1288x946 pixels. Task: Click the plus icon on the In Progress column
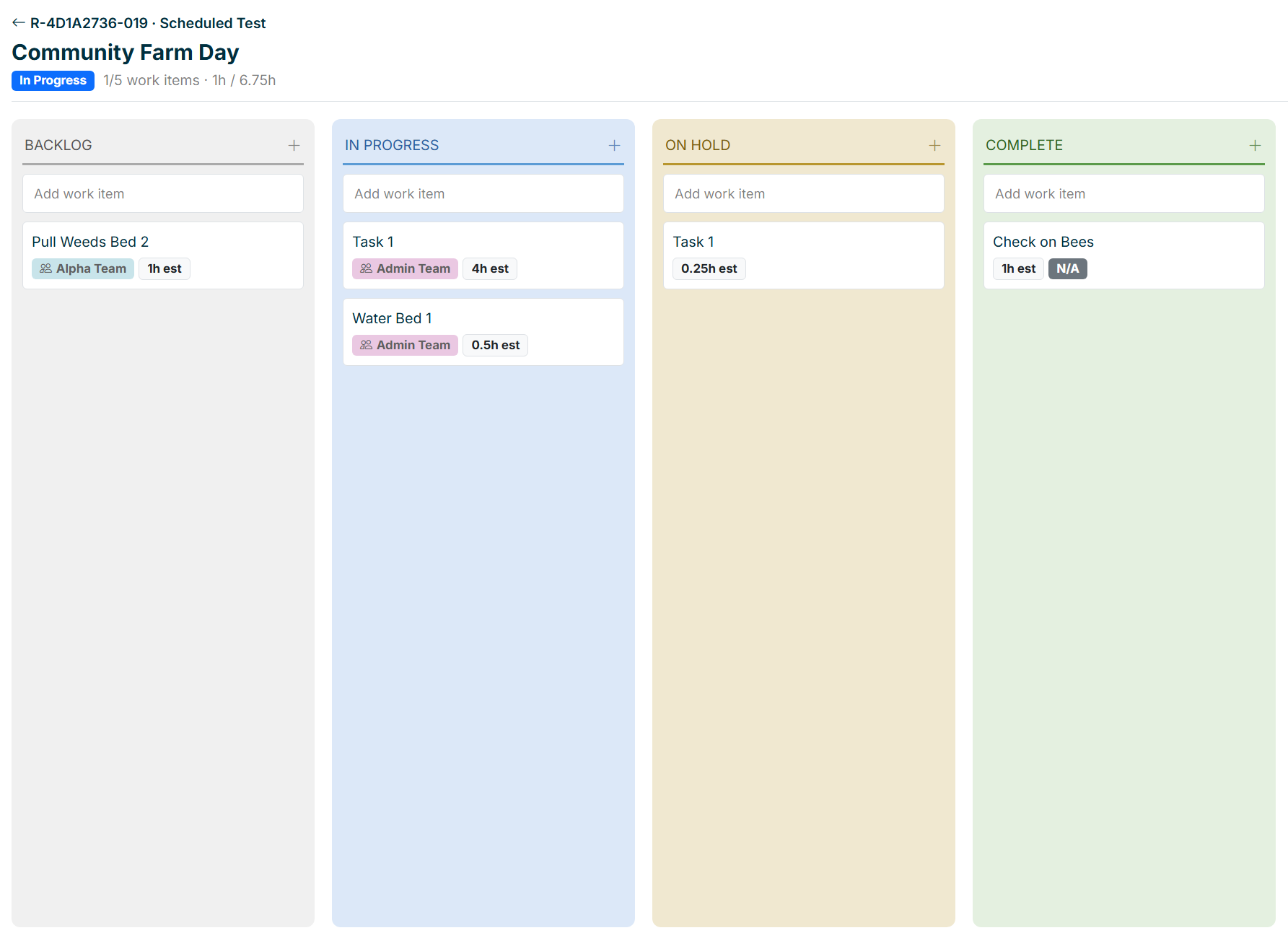(x=615, y=145)
